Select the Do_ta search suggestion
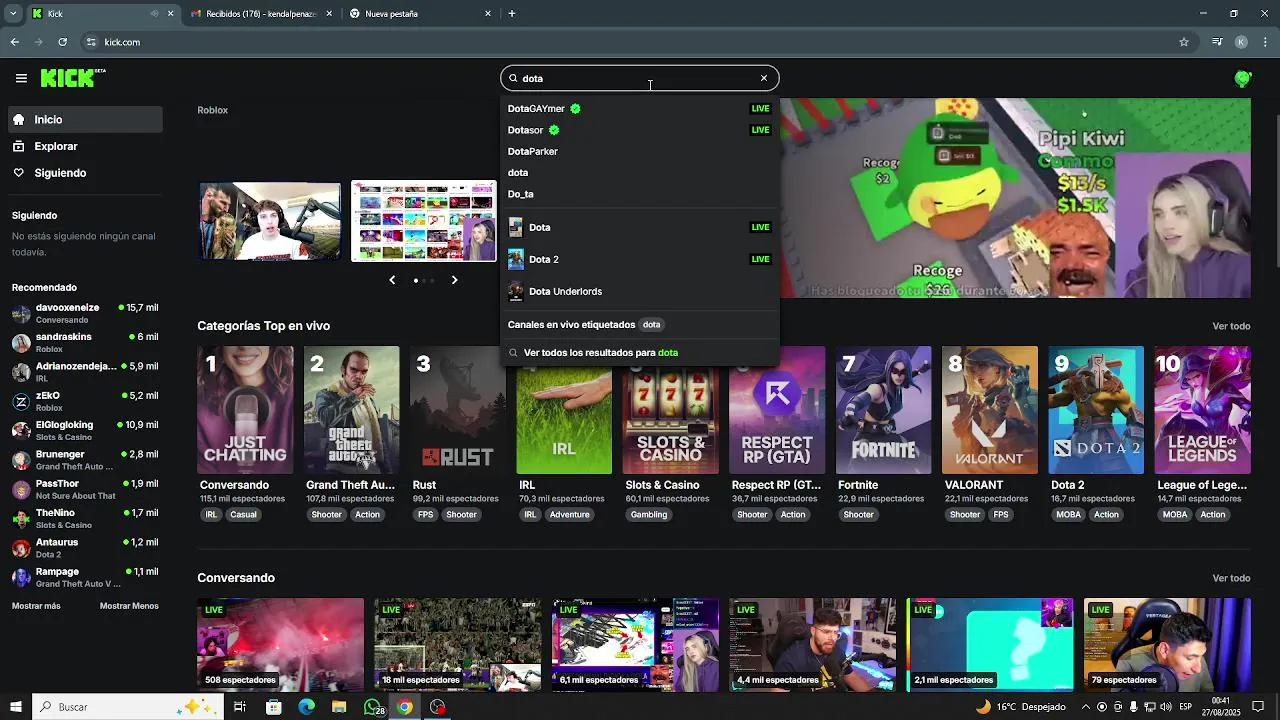 (639, 194)
